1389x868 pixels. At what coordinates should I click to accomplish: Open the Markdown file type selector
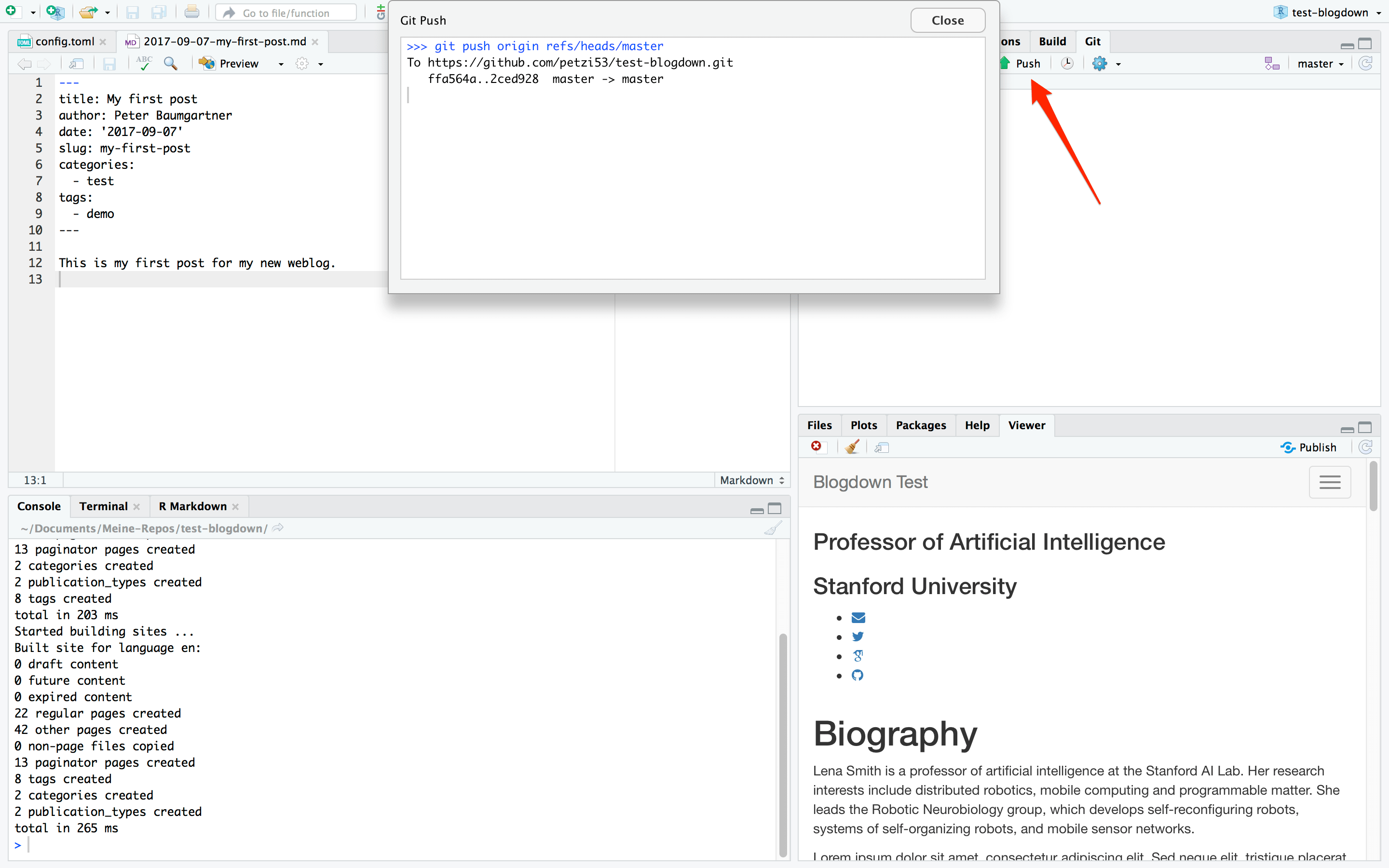coord(752,480)
